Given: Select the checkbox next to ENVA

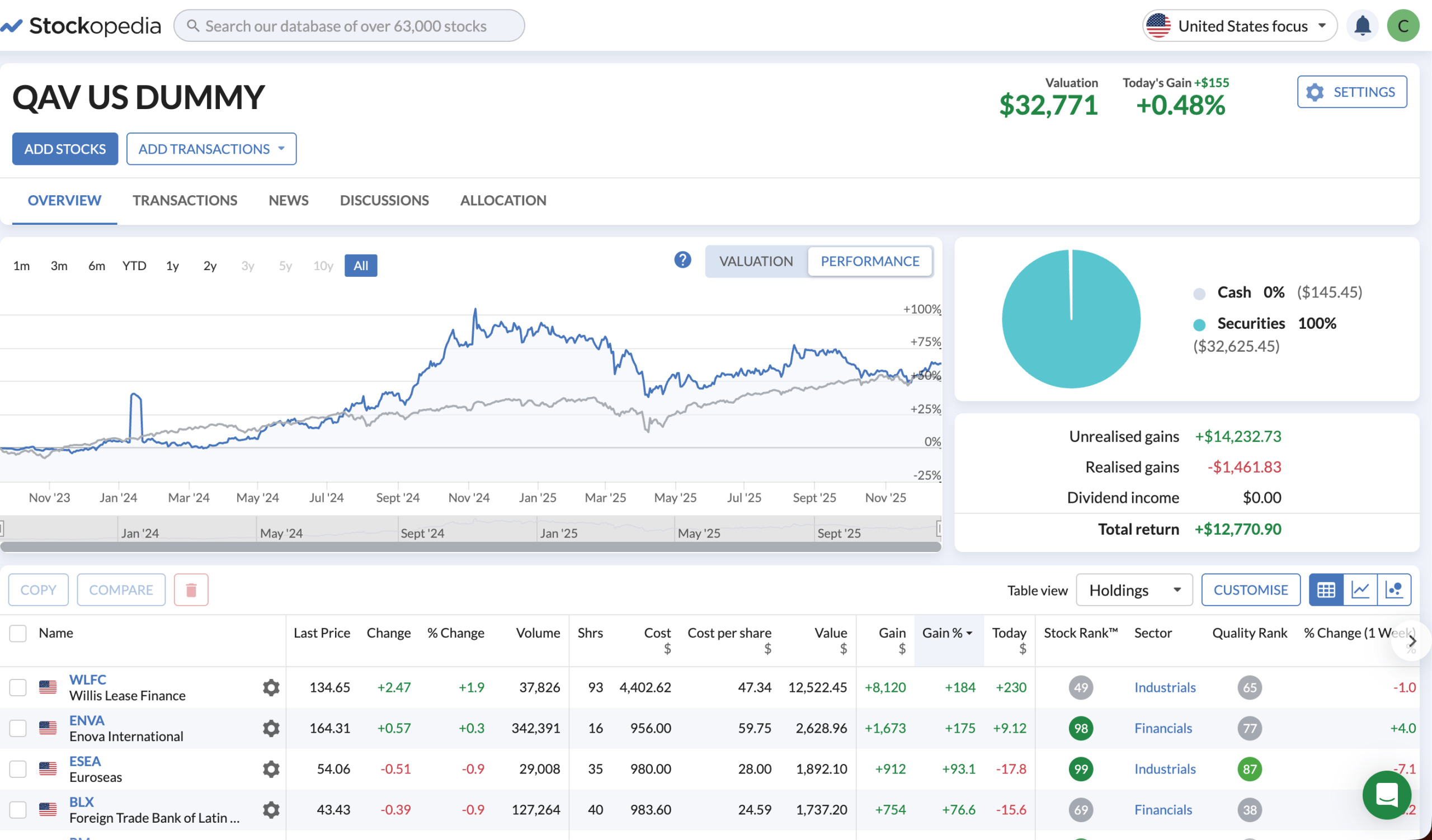Looking at the screenshot, I should [17, 728].
